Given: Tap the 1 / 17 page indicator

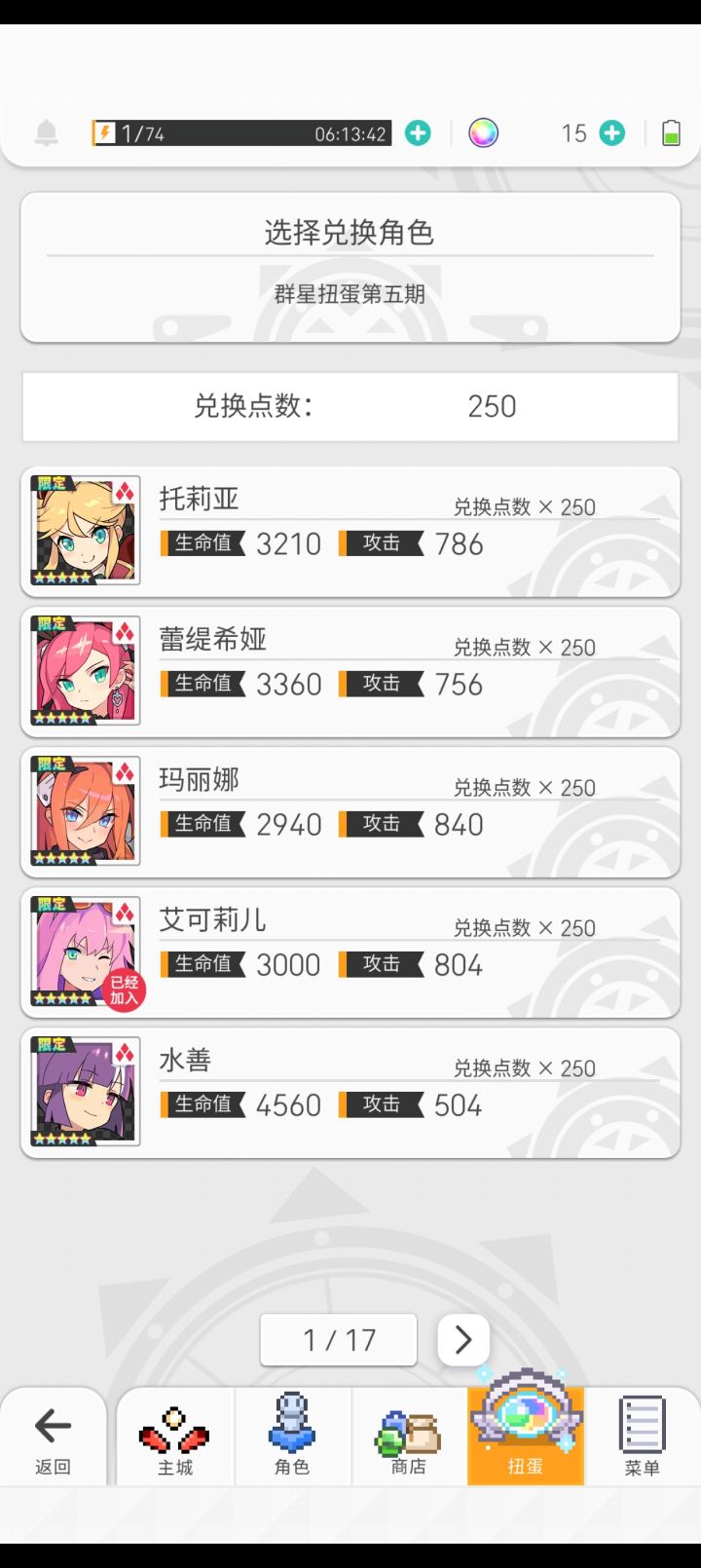Looking at the screenshot, I should point(339,1340).
